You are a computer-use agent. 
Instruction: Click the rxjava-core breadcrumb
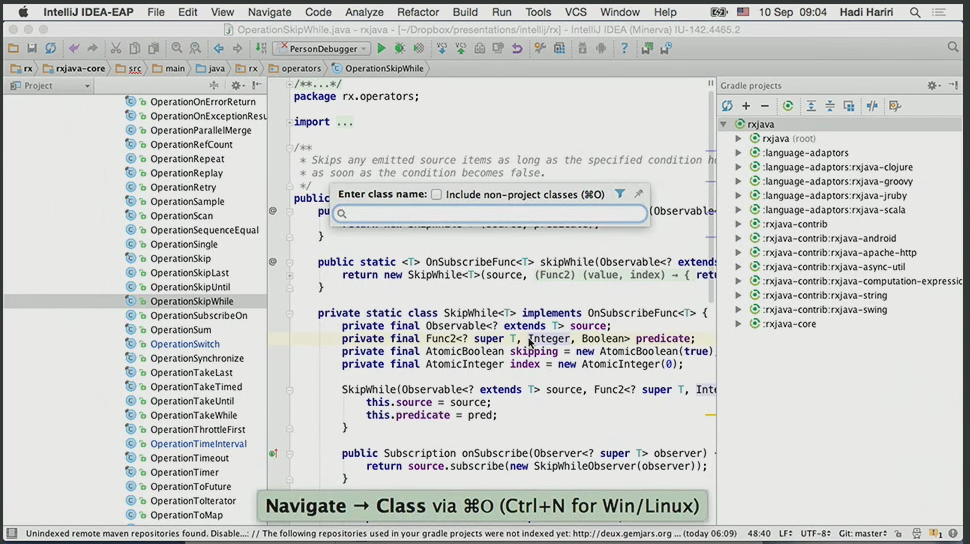[74, 69]
